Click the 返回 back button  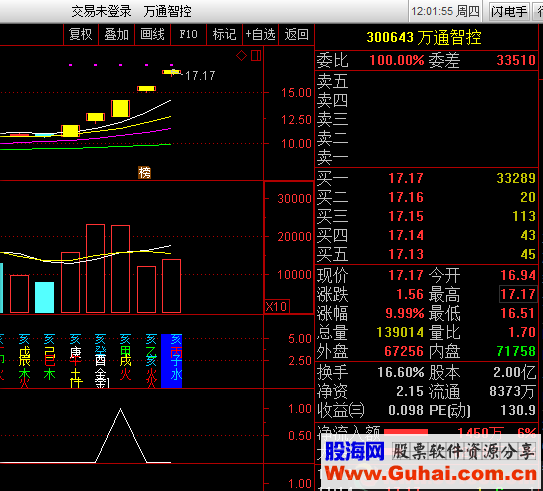coord(296,34)
